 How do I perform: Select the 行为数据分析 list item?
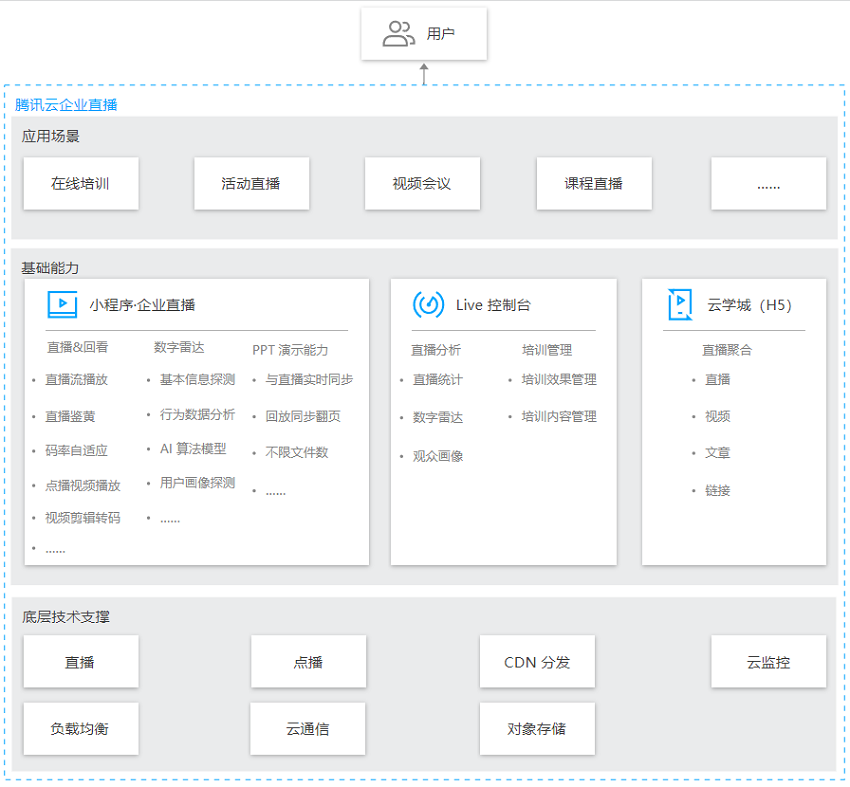[x=197, y=415]
